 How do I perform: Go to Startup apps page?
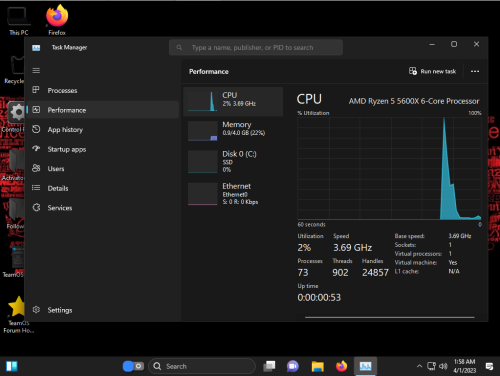103,149
